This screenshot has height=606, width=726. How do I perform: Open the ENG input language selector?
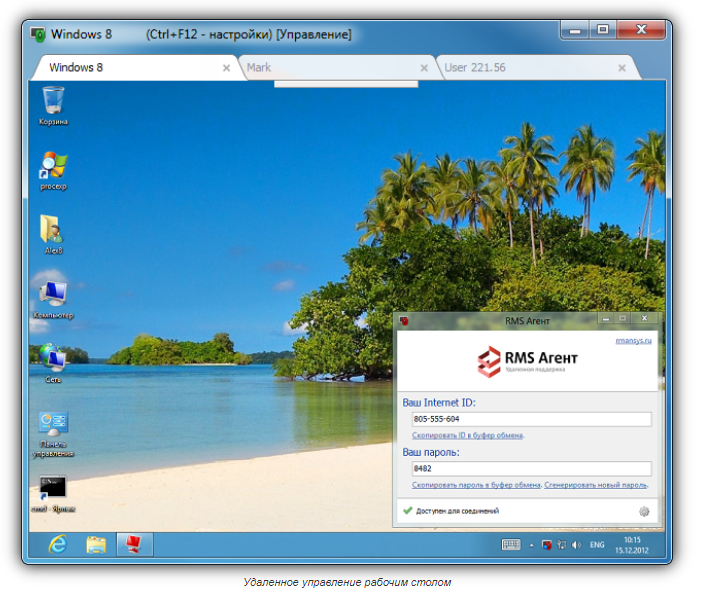click(x=597, y=545)
